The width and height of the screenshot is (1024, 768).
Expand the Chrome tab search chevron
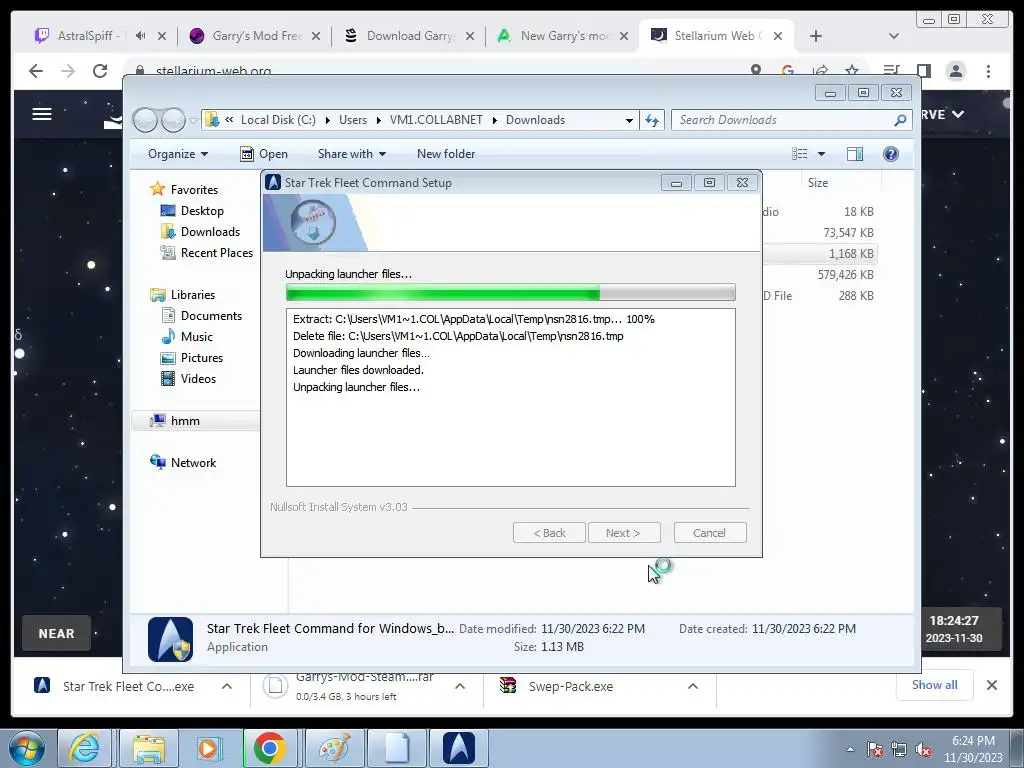894,36
